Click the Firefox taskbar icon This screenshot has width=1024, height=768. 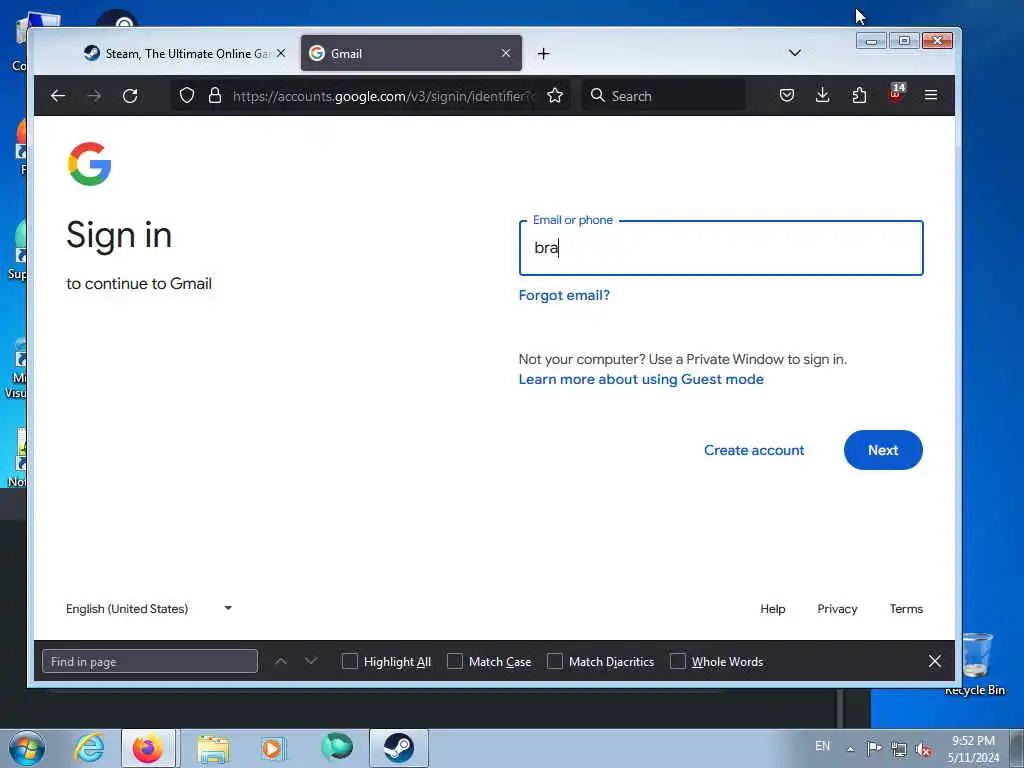(x=148, y=748)
